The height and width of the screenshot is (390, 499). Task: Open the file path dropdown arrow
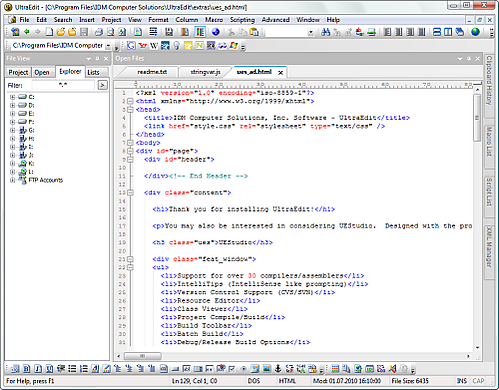point(108,46)
